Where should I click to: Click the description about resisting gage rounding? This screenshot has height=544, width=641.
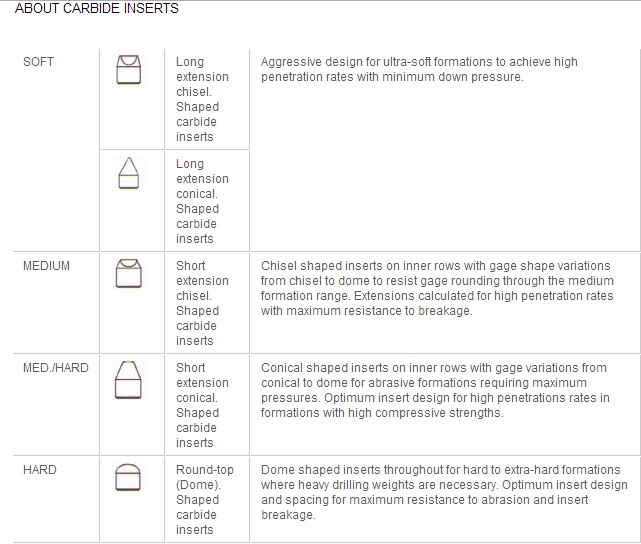[x=437, y=288]
